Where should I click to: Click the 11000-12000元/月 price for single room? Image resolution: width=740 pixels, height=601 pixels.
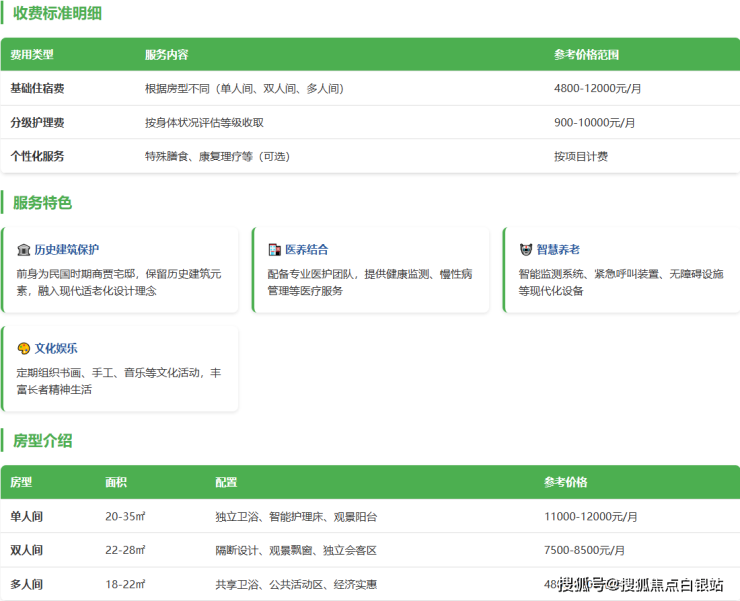590,517
